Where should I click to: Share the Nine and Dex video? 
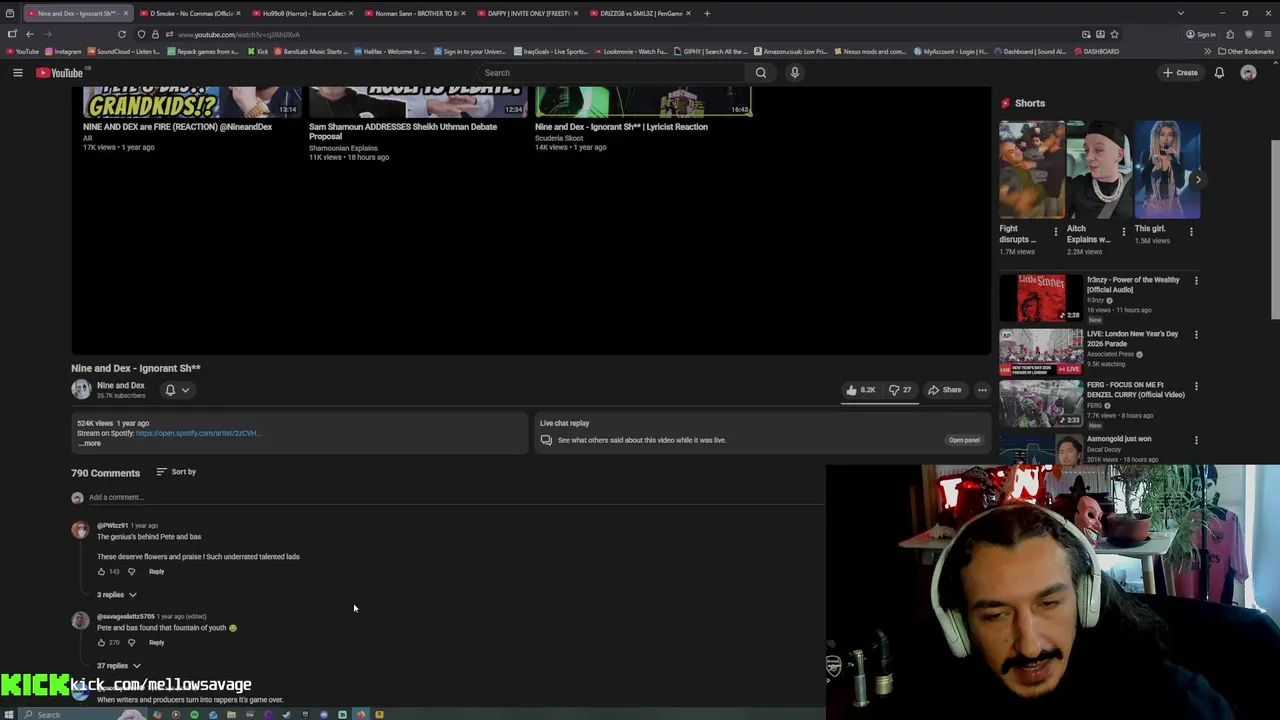click(945, 390)
